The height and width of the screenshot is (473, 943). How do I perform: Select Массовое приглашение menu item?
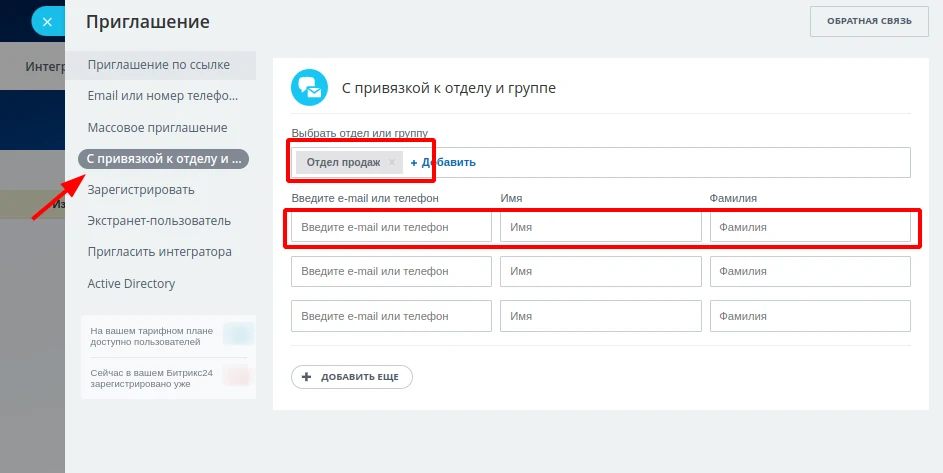click(x=160, y=128)
